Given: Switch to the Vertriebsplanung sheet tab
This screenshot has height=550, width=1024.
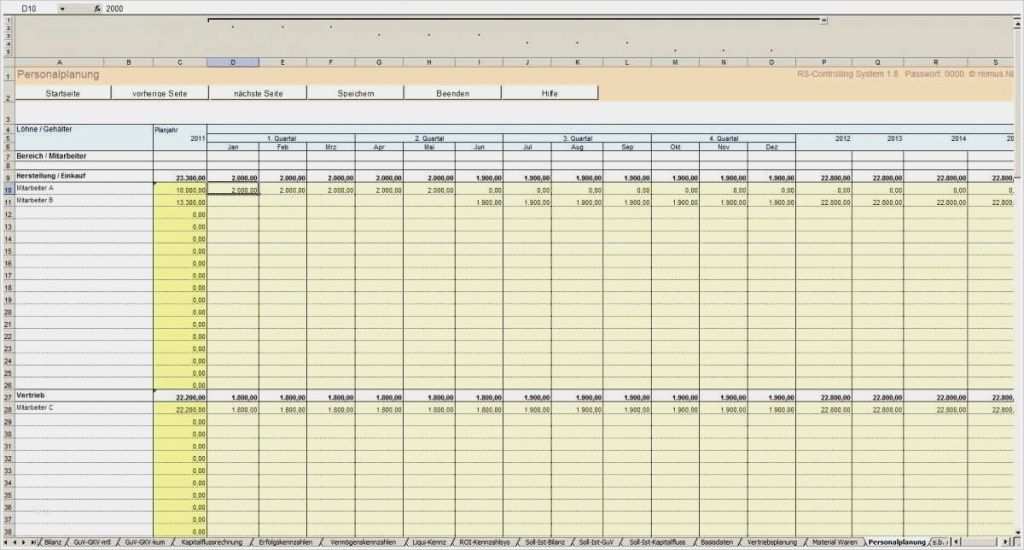Looking at the screenshot, I should pyautogui.click(x=772, y=542).
